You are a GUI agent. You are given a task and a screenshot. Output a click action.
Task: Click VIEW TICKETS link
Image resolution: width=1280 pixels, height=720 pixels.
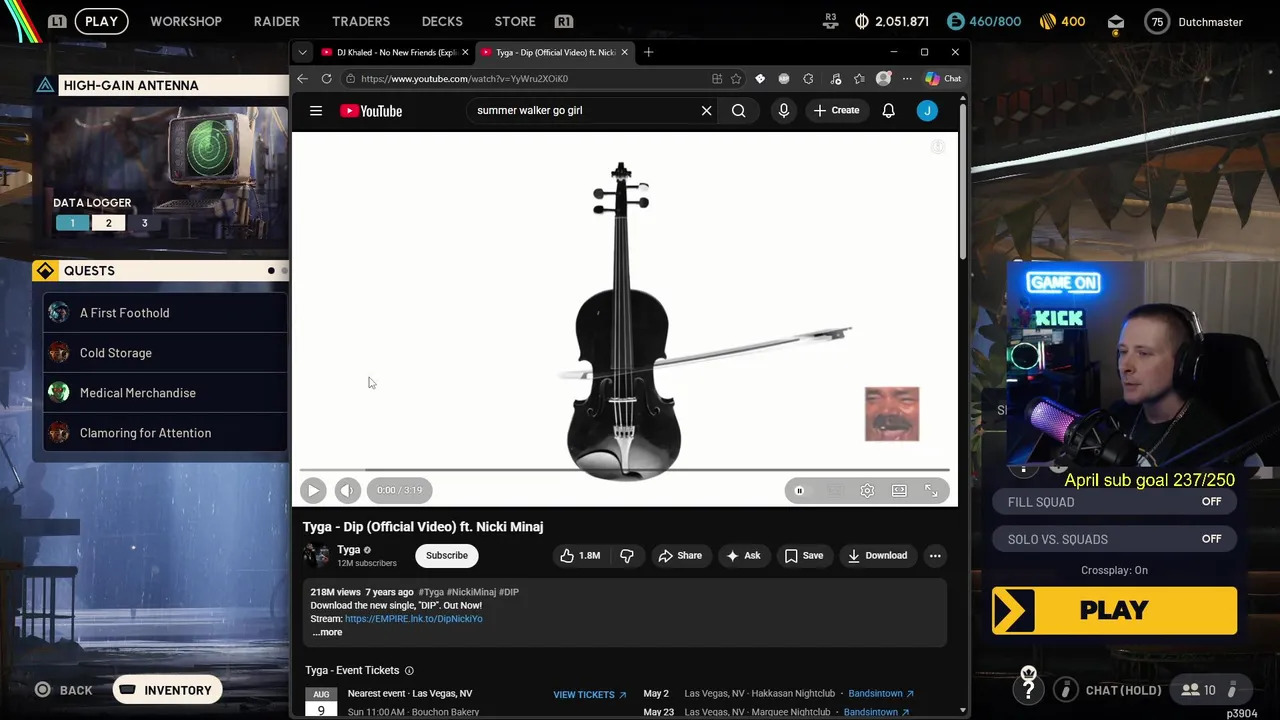click(589, 695)
